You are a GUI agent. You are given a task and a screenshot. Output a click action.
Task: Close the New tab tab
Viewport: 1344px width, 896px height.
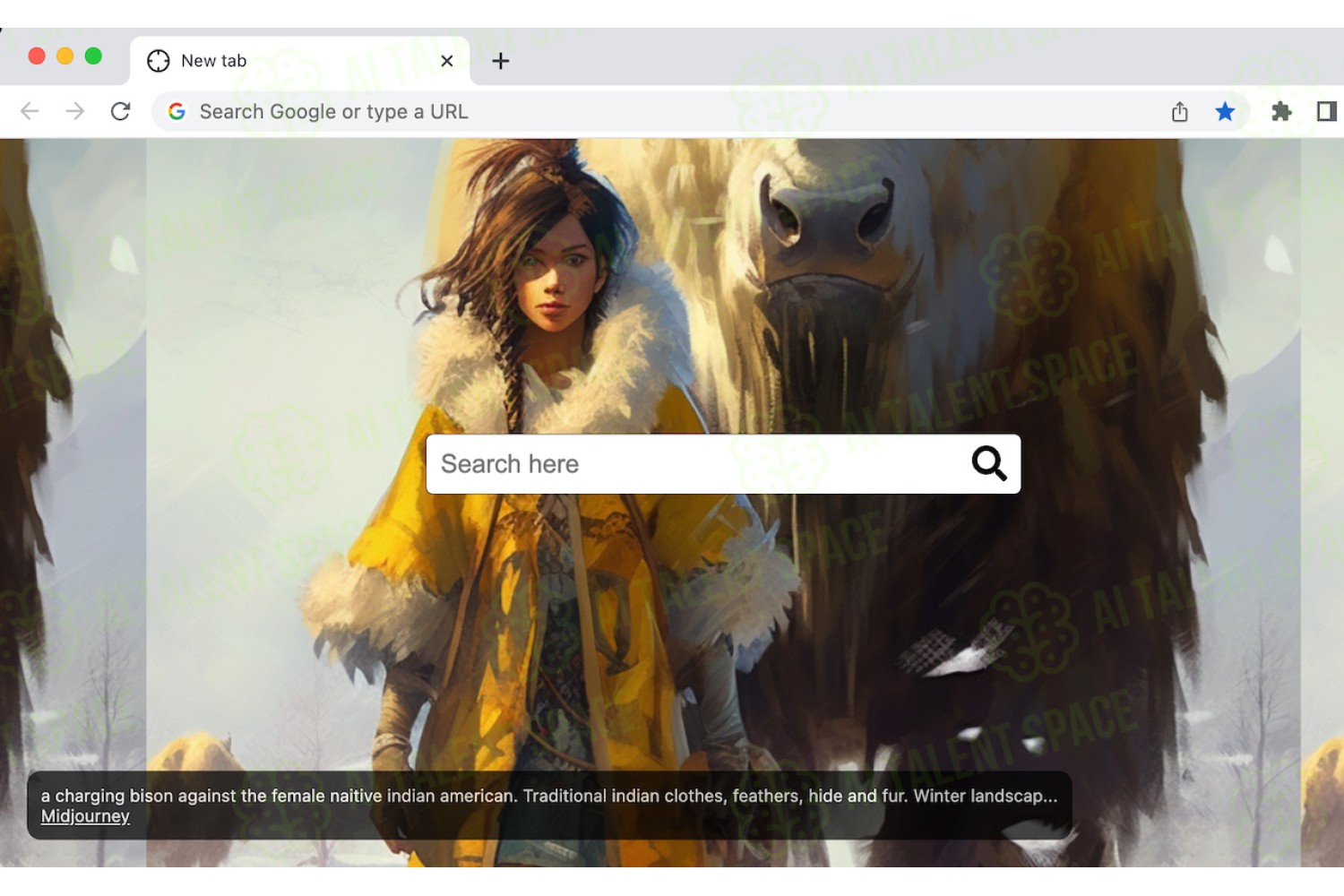click(447, 61)
